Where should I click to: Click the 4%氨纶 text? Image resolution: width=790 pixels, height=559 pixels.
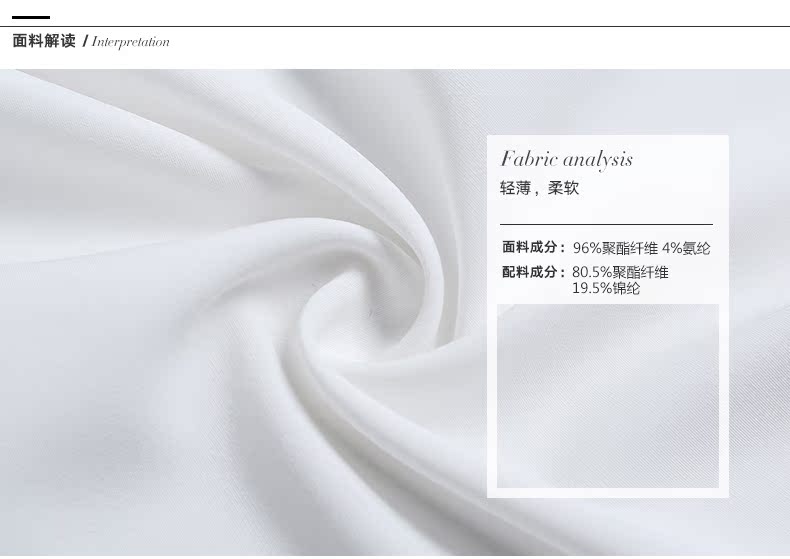click(686, 248)
